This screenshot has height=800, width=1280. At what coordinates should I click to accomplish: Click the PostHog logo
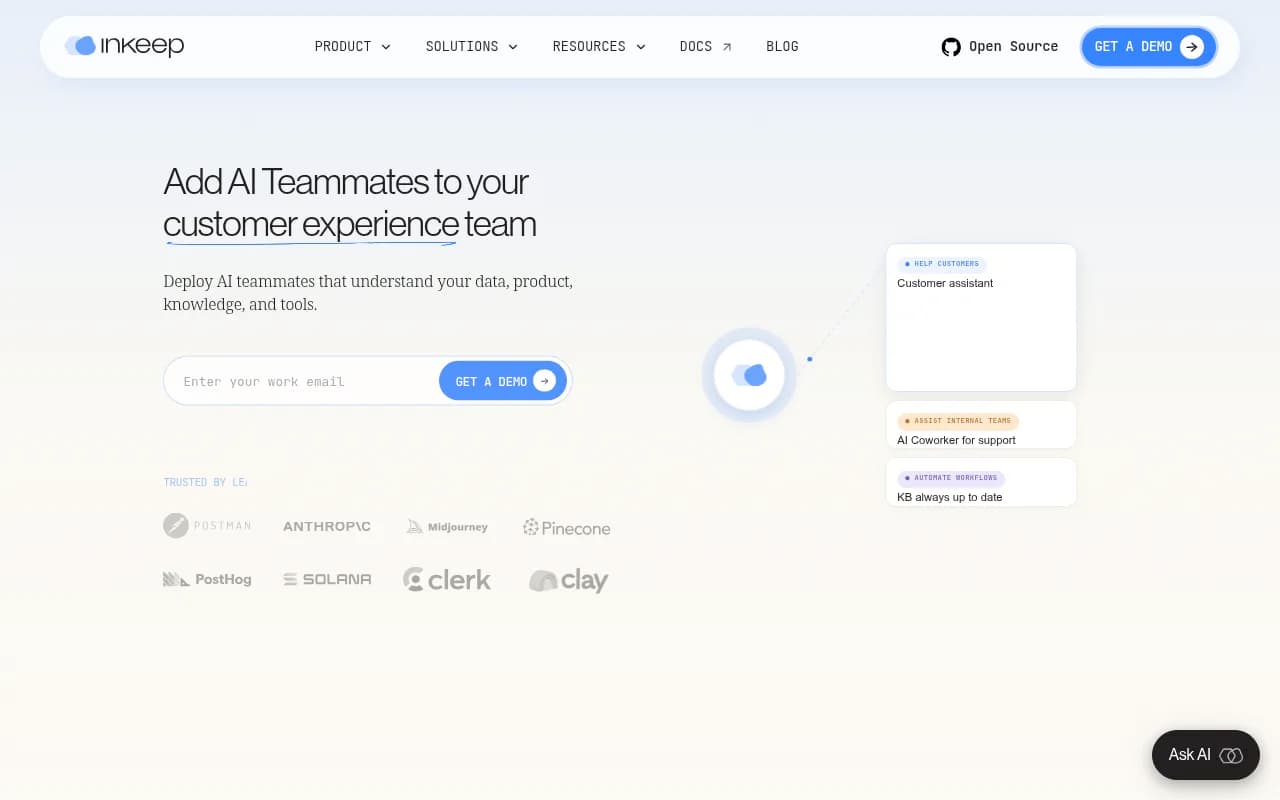pyautogui.click(x=207, y=579)
